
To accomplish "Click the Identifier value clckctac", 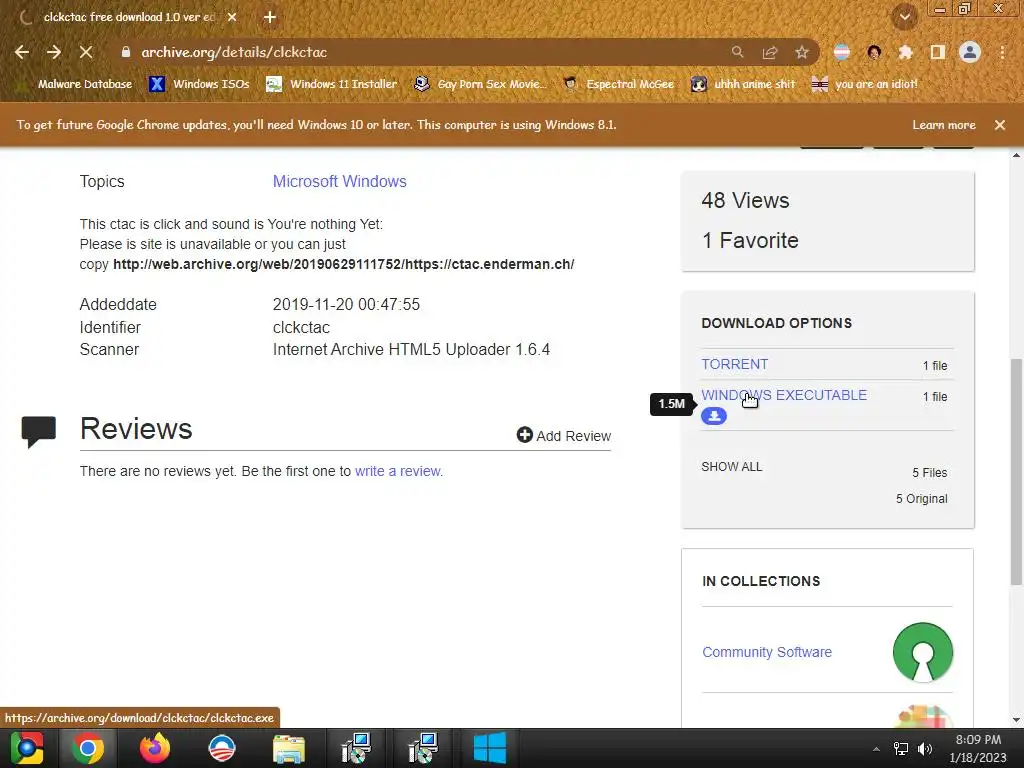I will point(301,327).
